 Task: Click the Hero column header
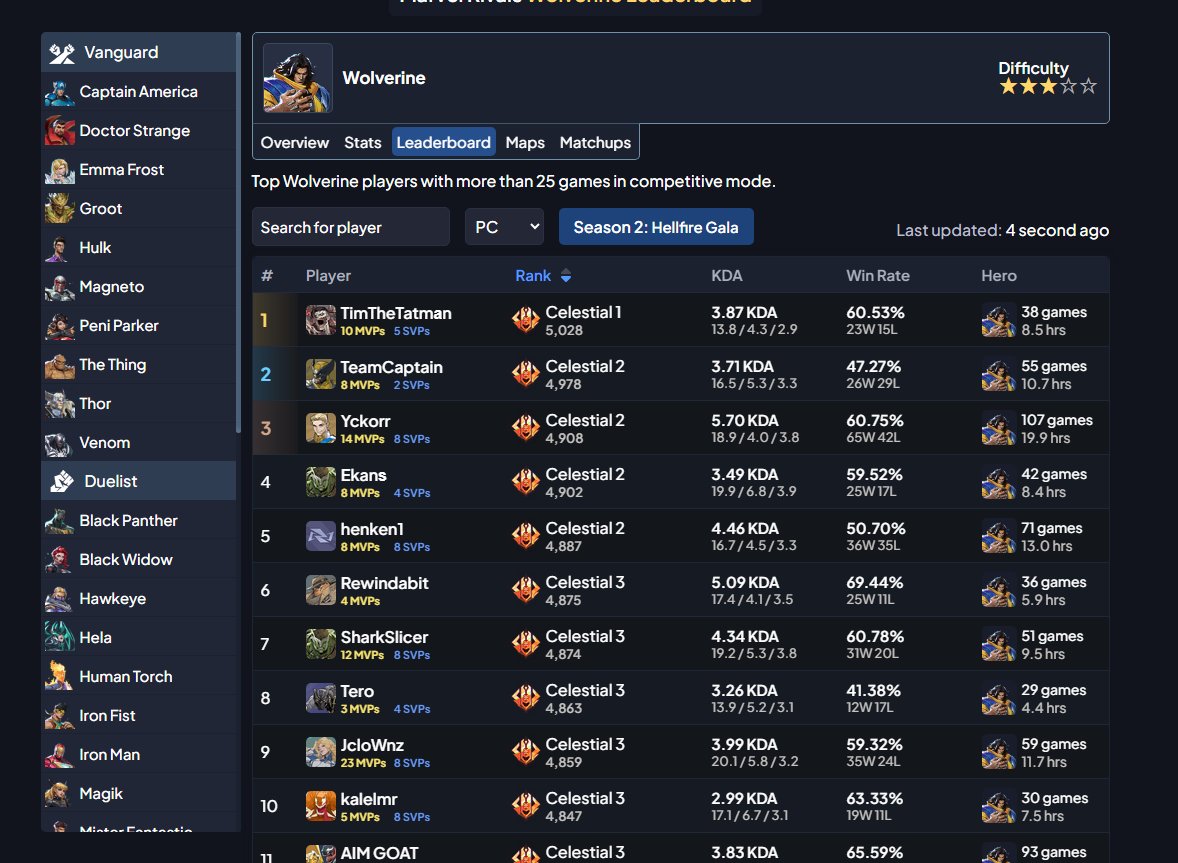coord(998,276)
